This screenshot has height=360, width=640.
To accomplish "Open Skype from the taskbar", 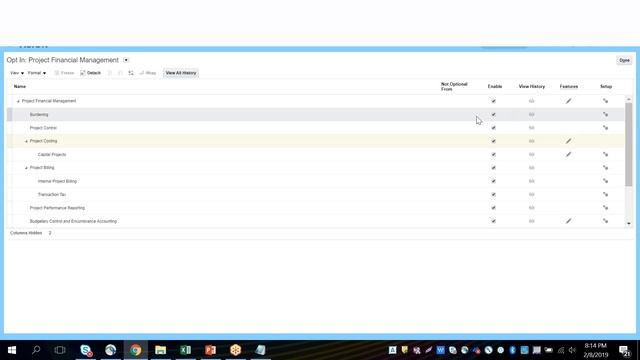I will (x=86, y=350).
